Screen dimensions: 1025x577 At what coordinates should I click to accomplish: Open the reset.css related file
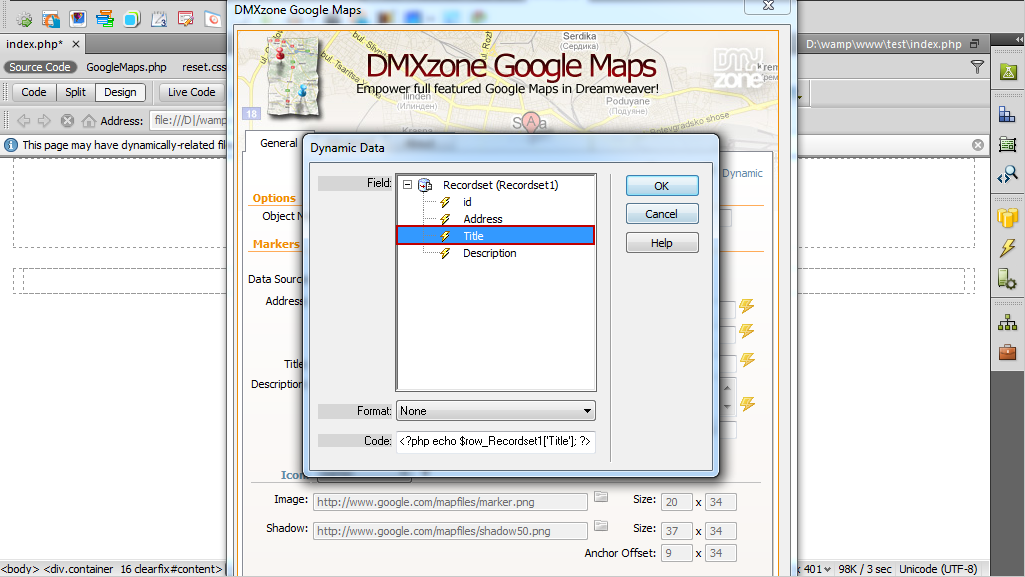pyautogui.click(x=205, y=67)
